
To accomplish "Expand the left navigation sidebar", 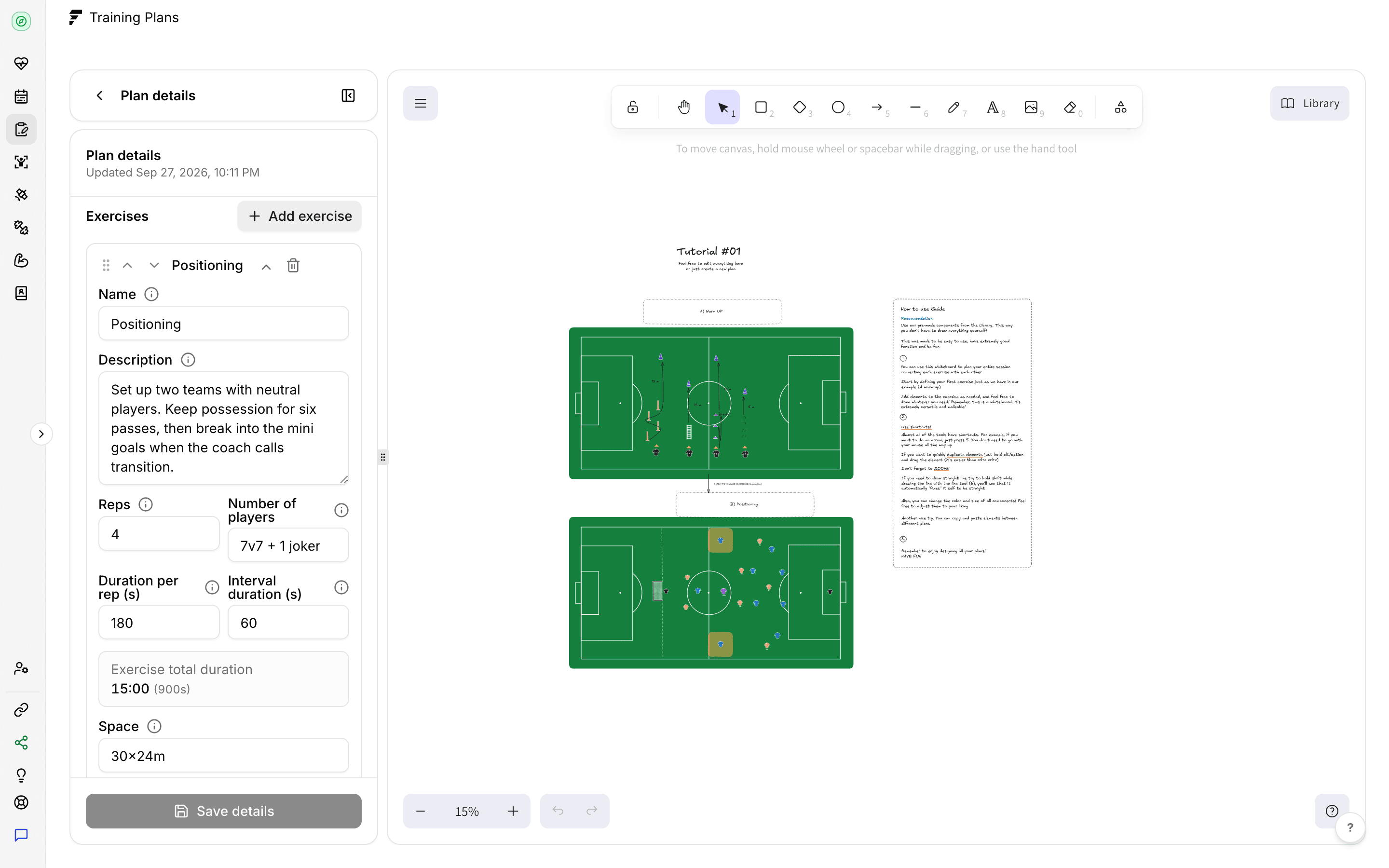I will (x=41, y=434).
